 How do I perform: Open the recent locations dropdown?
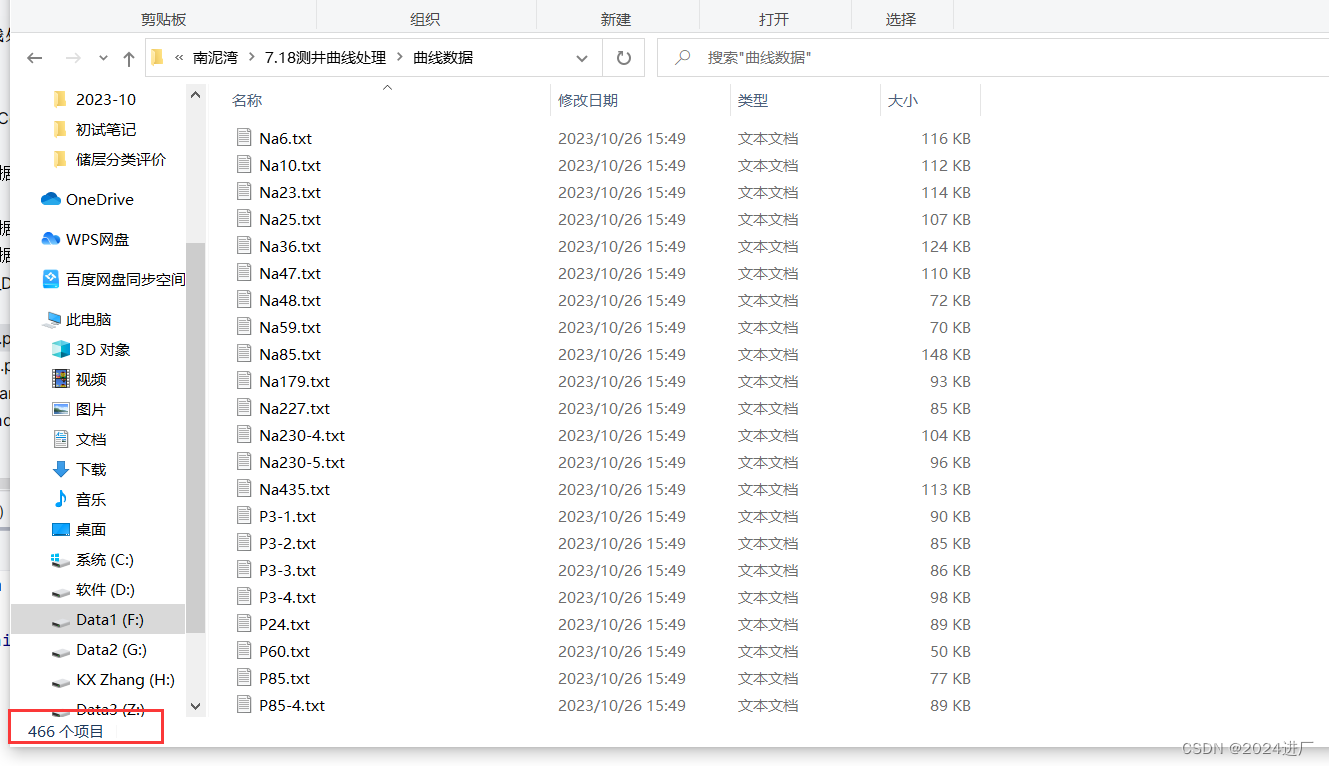click(x=101, y=59)
